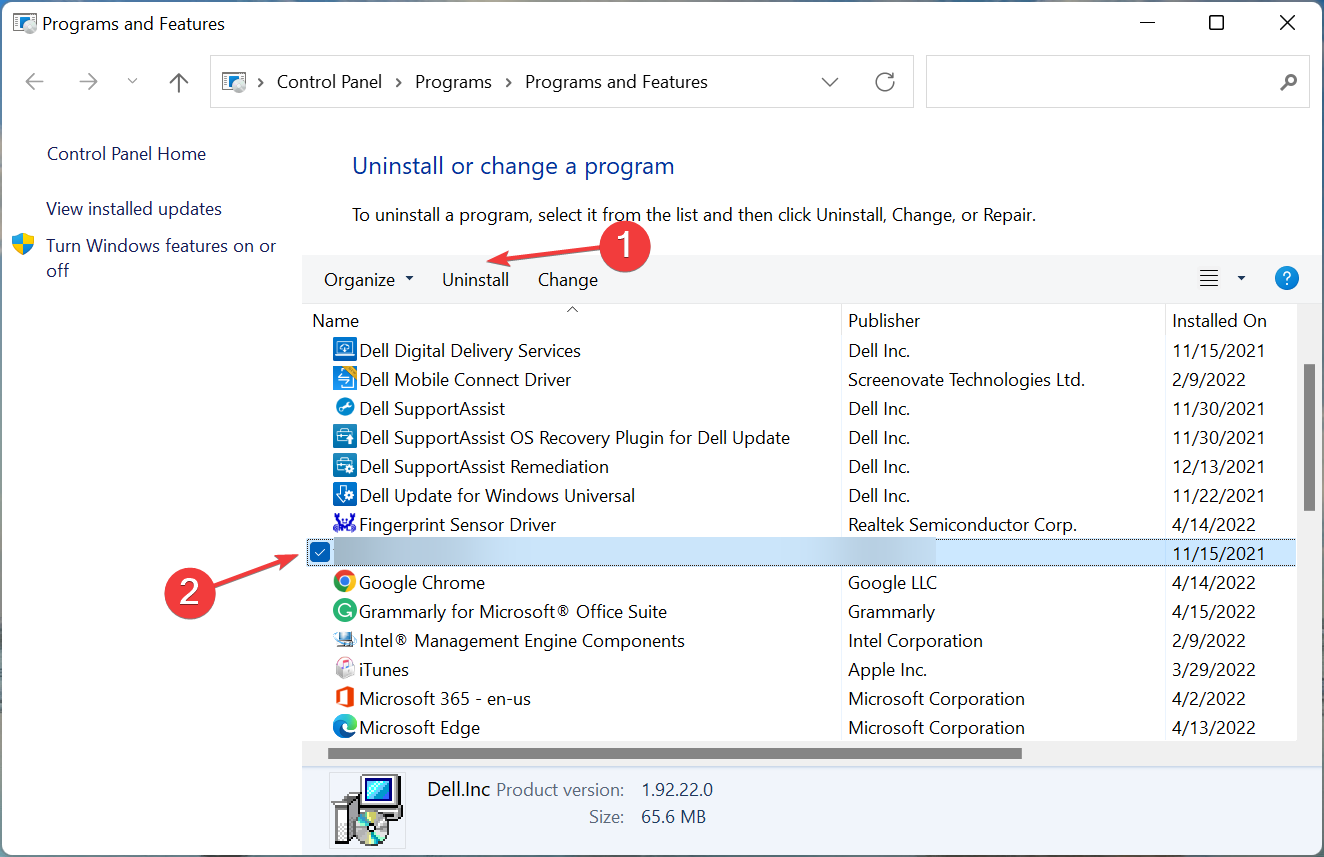The width and height of the screenshot is (1324, 857).
Task: Click the change view list icon
Action: 1209,279
